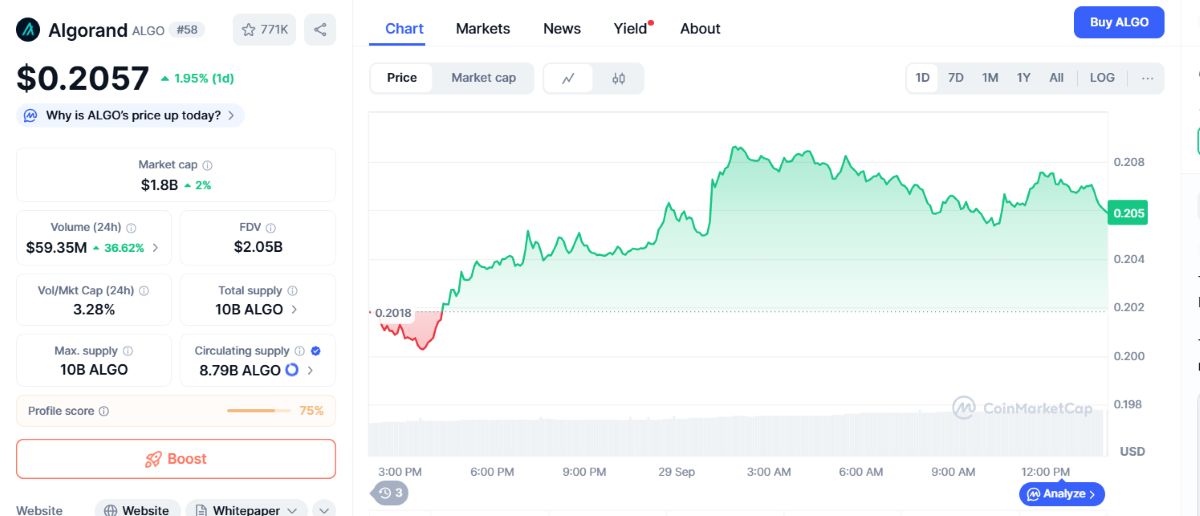1200x516 pixels.
Task: Click the share icon next to watchlist
Action: click(320, 30)
